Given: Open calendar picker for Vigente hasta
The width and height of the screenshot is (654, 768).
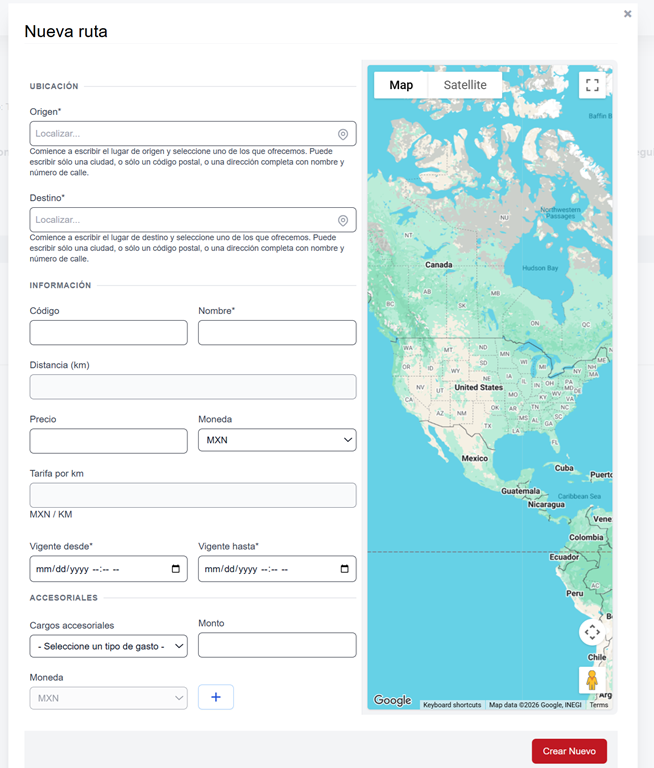Looking at the screenshot, I should coord(344,569).
